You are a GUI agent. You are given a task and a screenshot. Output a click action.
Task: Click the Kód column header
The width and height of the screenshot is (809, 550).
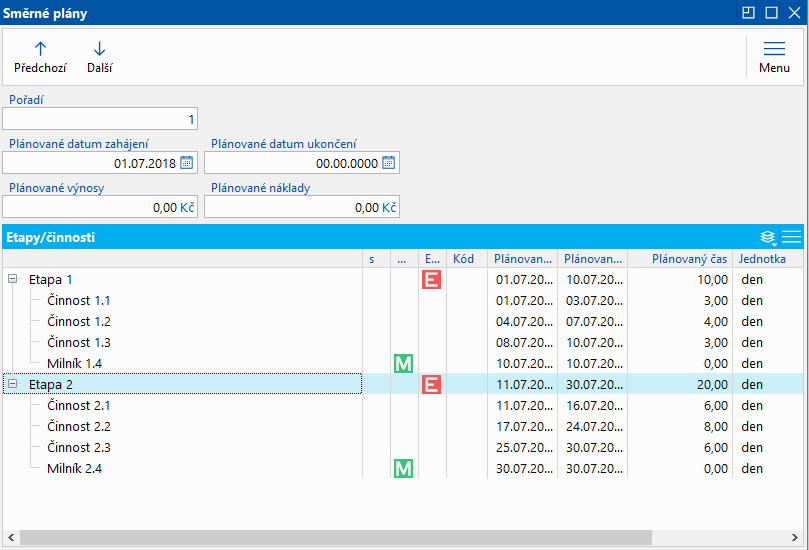pos(467,259)
